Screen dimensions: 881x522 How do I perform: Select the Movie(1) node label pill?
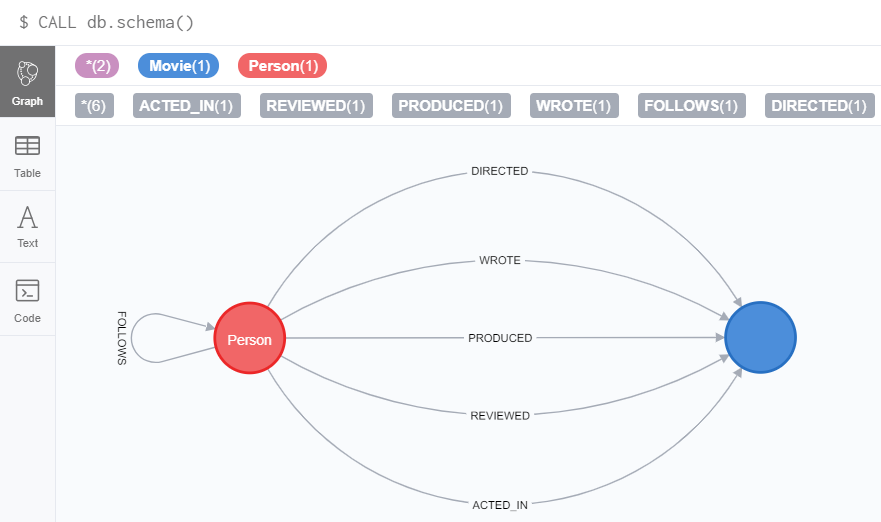click(179, 66)
